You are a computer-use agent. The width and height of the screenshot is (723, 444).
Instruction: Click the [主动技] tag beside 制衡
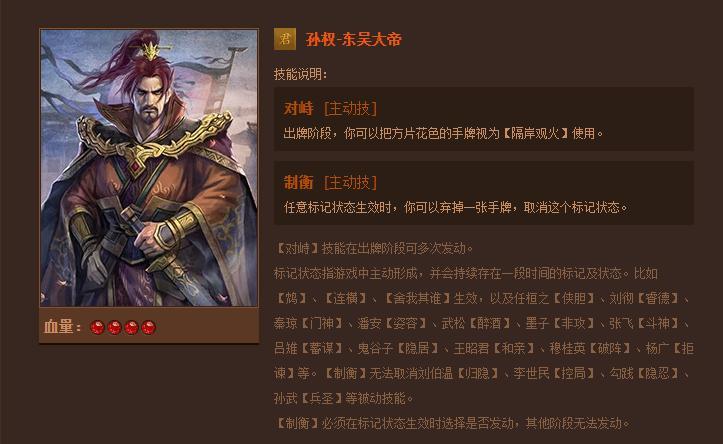(x=350, y=183)
